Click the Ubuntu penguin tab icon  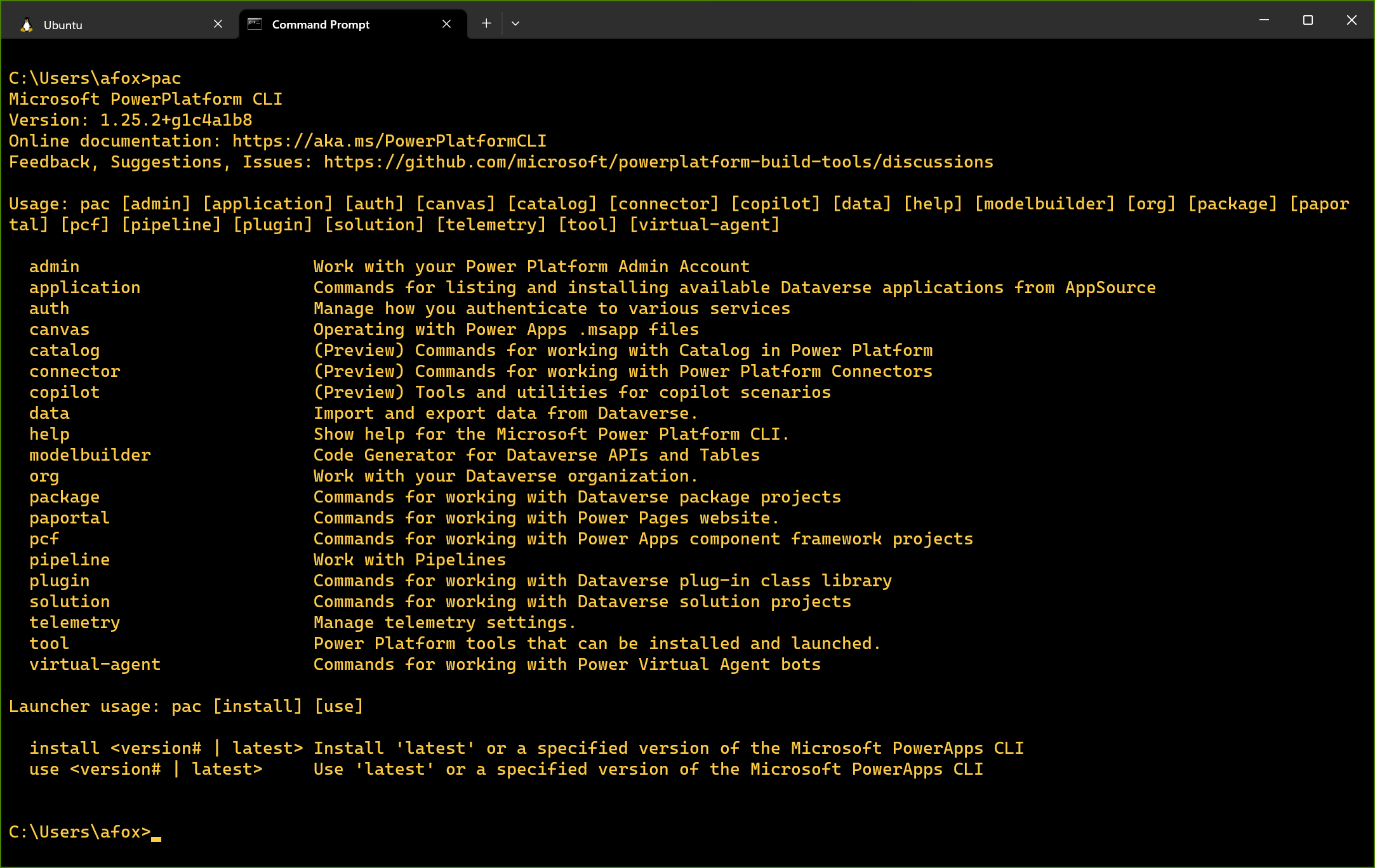point(26,25)
